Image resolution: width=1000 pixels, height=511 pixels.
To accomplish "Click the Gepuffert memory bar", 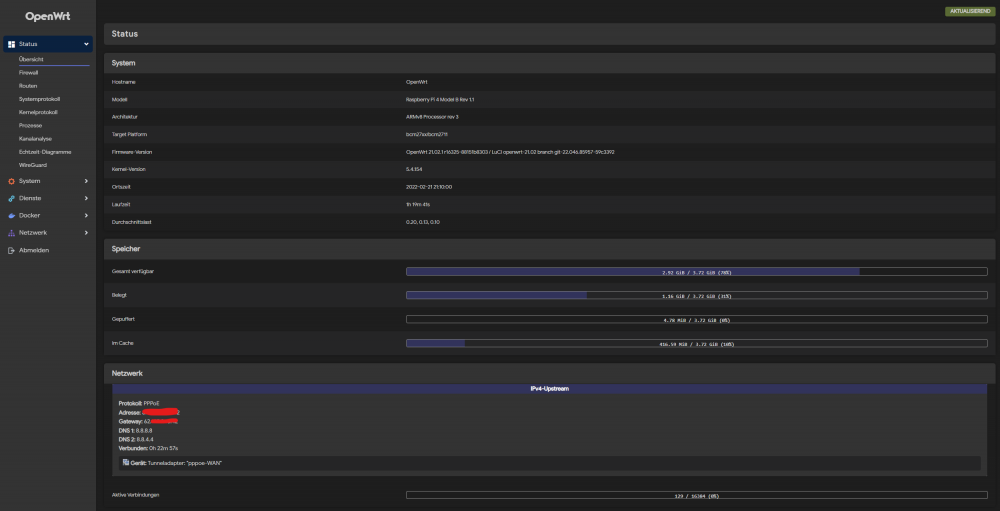I will [696, 320].
